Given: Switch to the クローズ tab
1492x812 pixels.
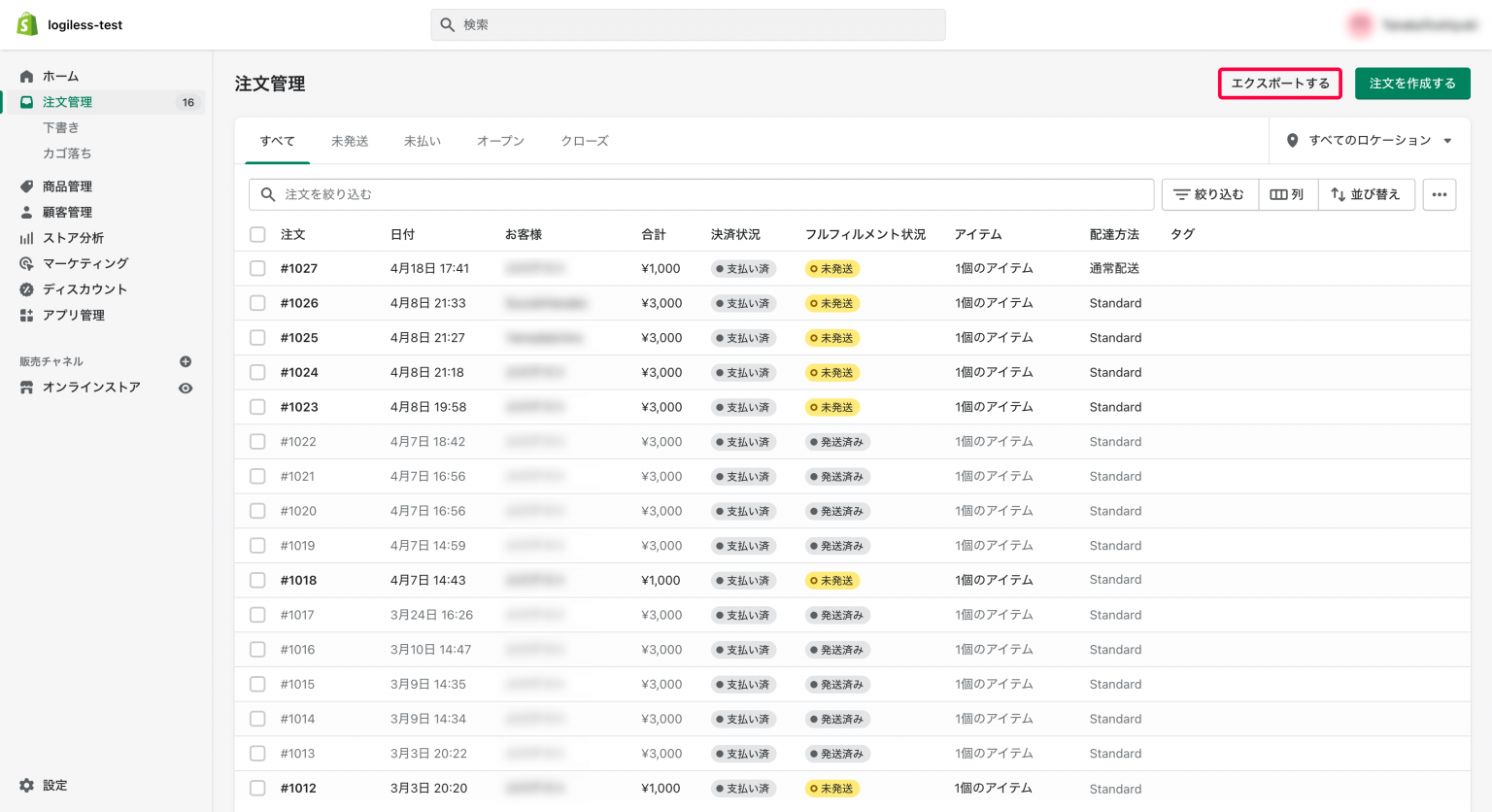Looking at the screenshot, I should click(587, 141).
